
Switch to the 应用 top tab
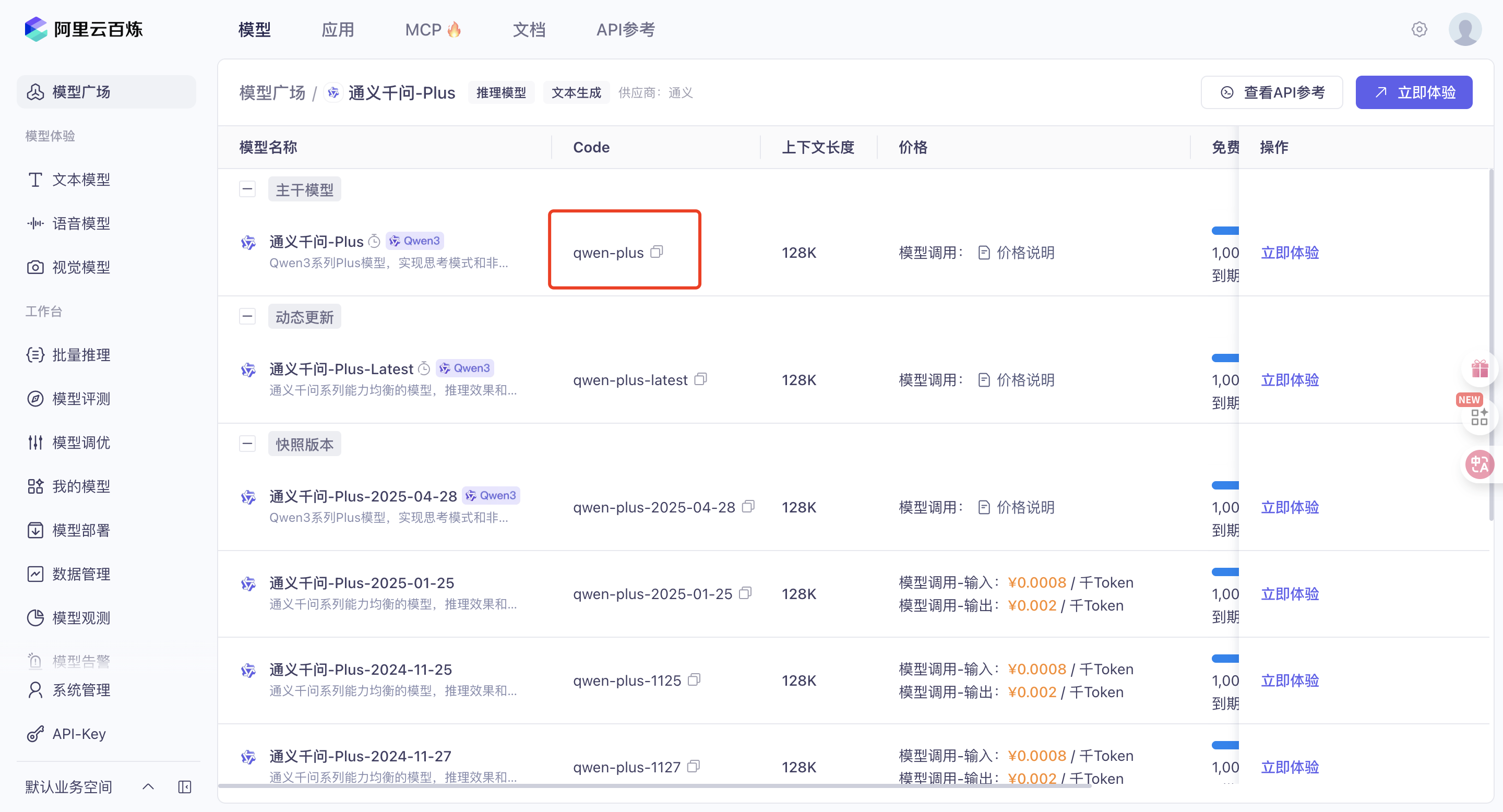(x=338, y=29)
